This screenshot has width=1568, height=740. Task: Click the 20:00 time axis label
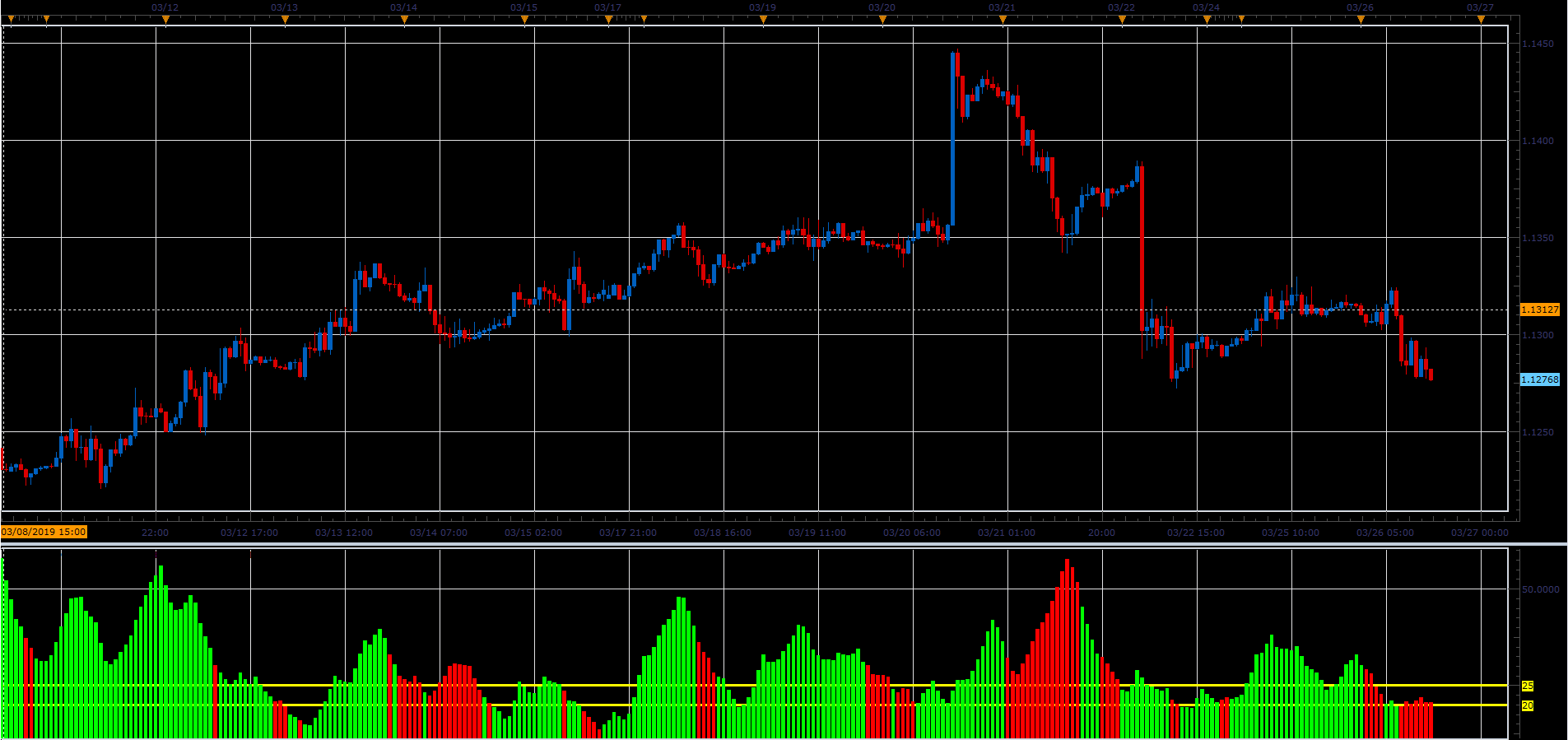(1101, 533)
